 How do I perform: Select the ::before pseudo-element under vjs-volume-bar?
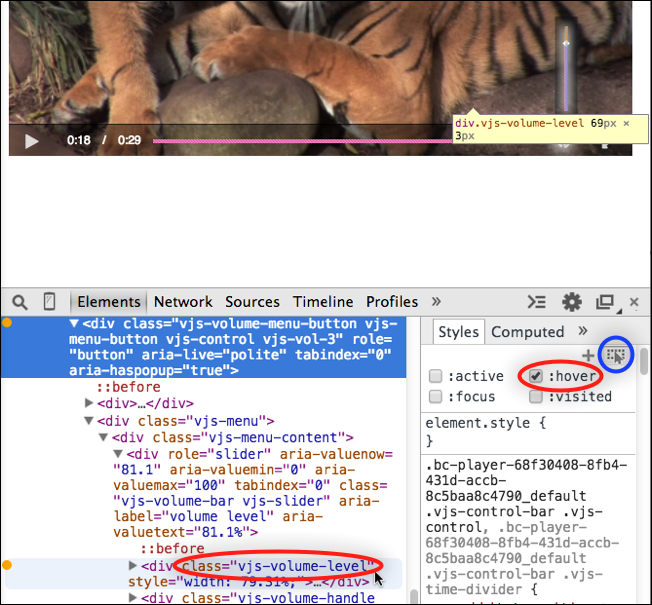pyautogui.click(x=171, y=549)
